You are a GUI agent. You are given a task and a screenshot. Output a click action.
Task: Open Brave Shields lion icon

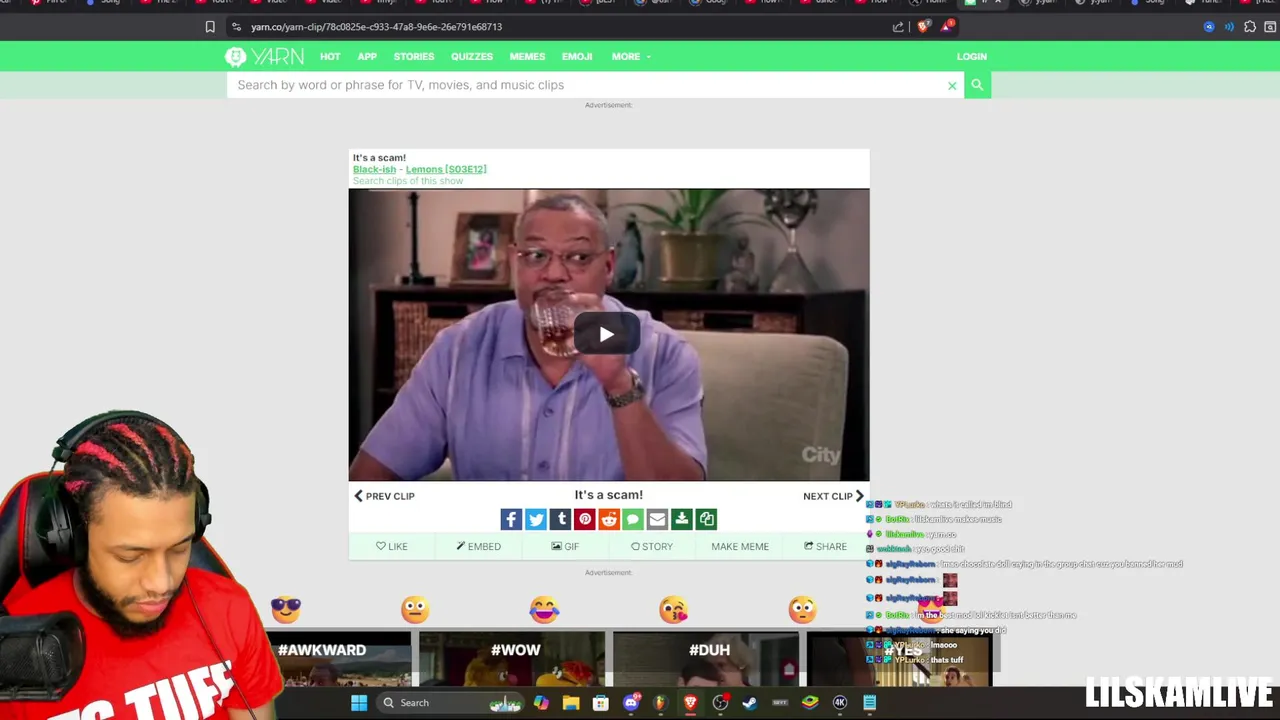click(x=922, y=27)
